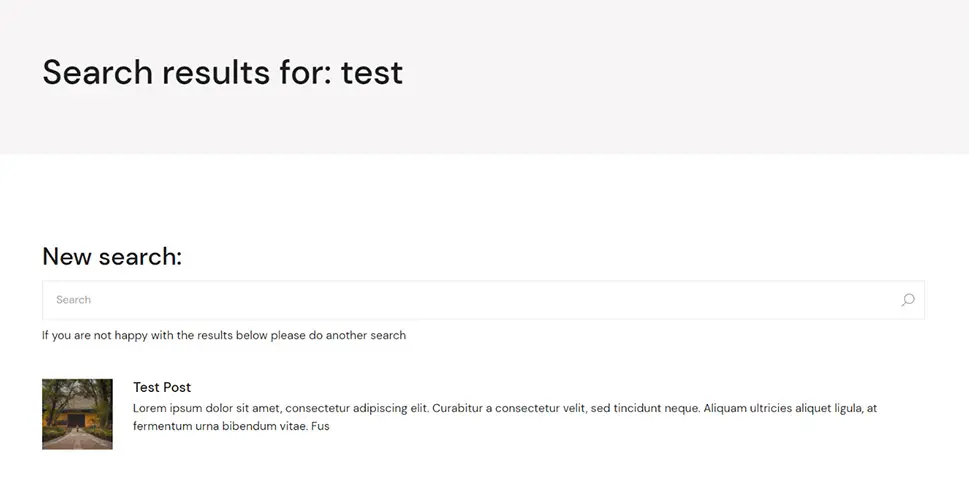Open the Test Post thumbnail image
Image resolution: width=969 pixels, height=494 pixels.
click(x=77, y=414)
